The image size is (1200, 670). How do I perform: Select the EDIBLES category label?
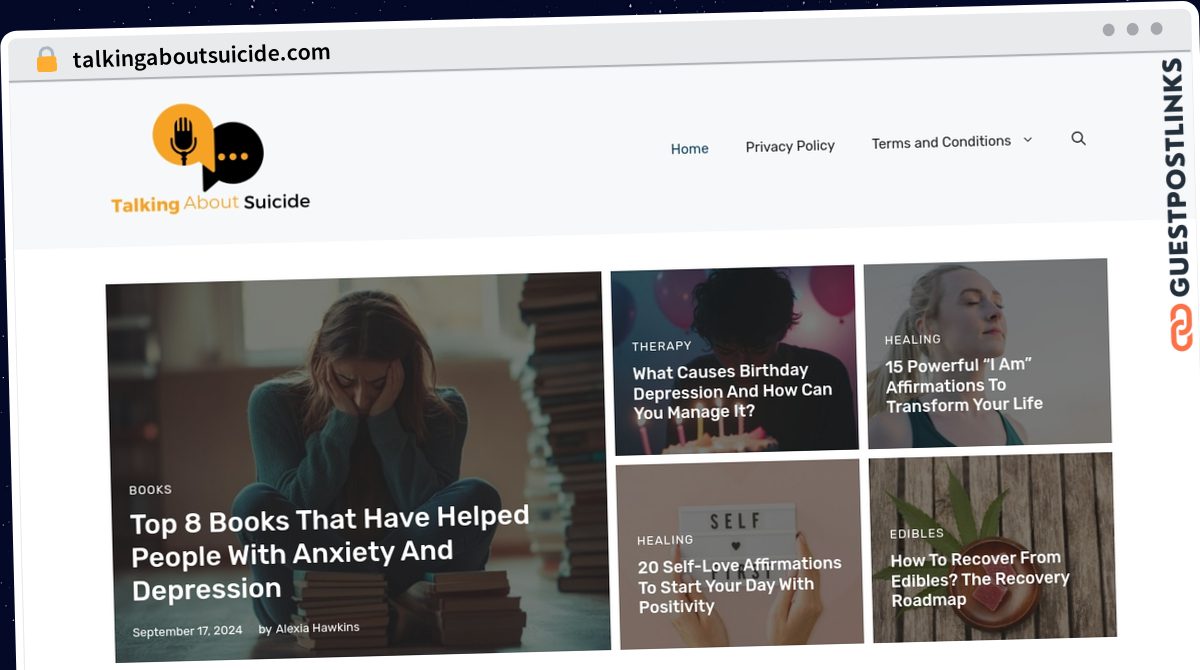(x=917, y=534)
